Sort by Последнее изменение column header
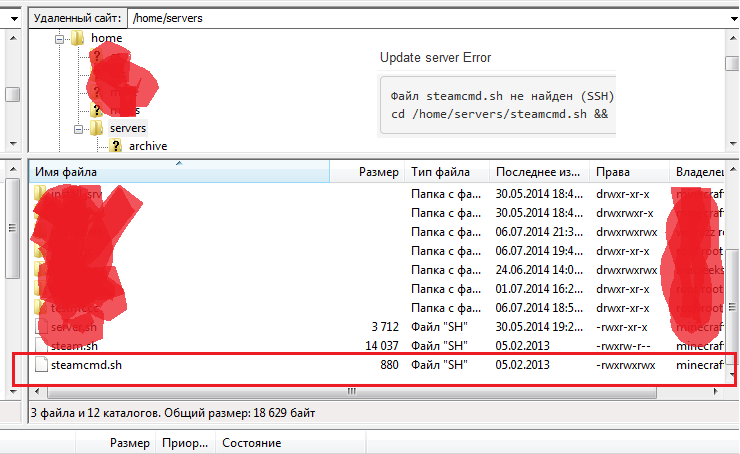740x454 pixels. coord(537,172)
